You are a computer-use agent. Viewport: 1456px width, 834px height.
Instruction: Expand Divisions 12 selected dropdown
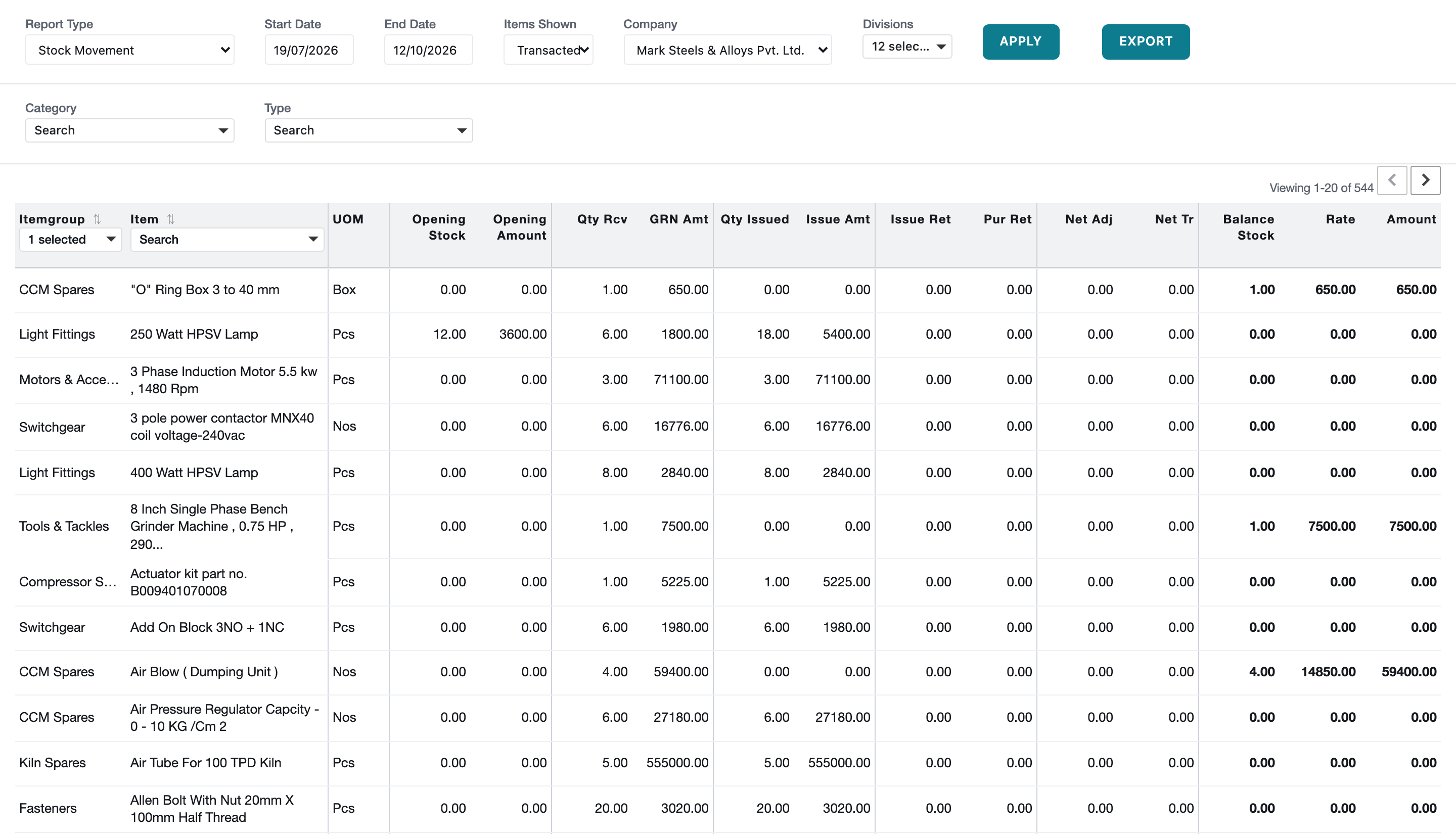coord(907,47)
